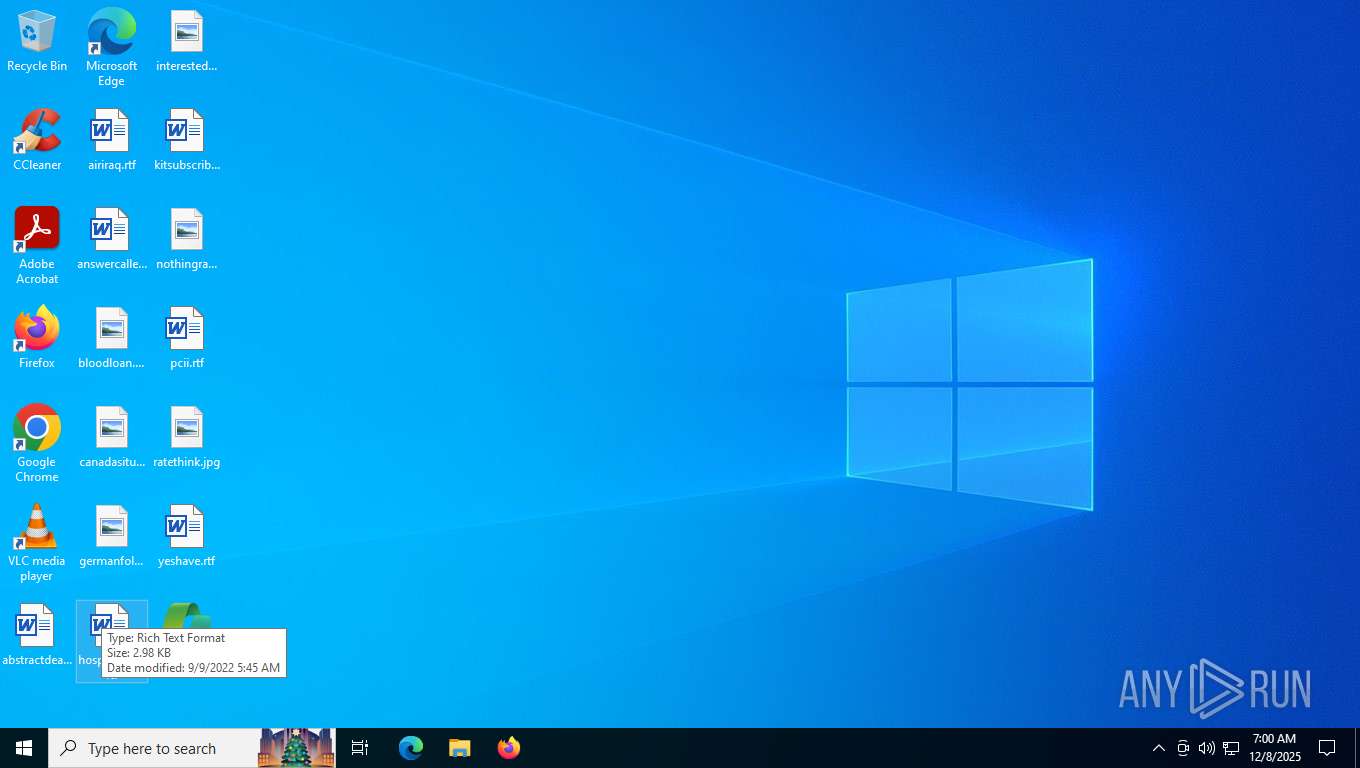
Task: Select the bloodloan image file
Action: tap(111, 338)
